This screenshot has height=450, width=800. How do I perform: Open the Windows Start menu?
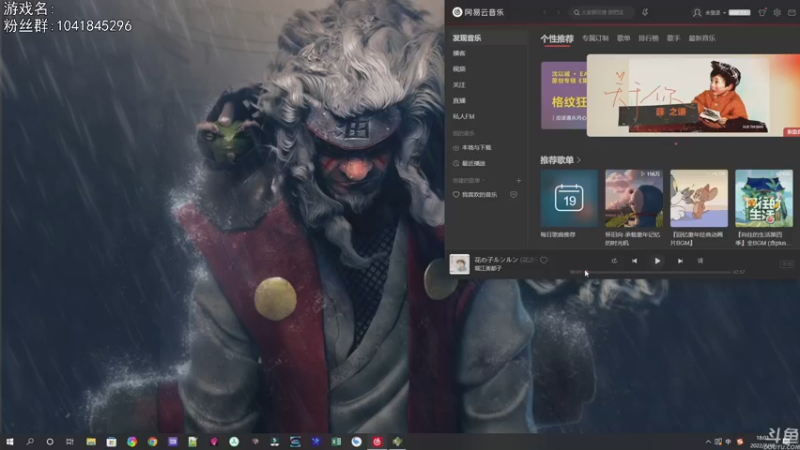pyautogui.click(x=9, y=442)
